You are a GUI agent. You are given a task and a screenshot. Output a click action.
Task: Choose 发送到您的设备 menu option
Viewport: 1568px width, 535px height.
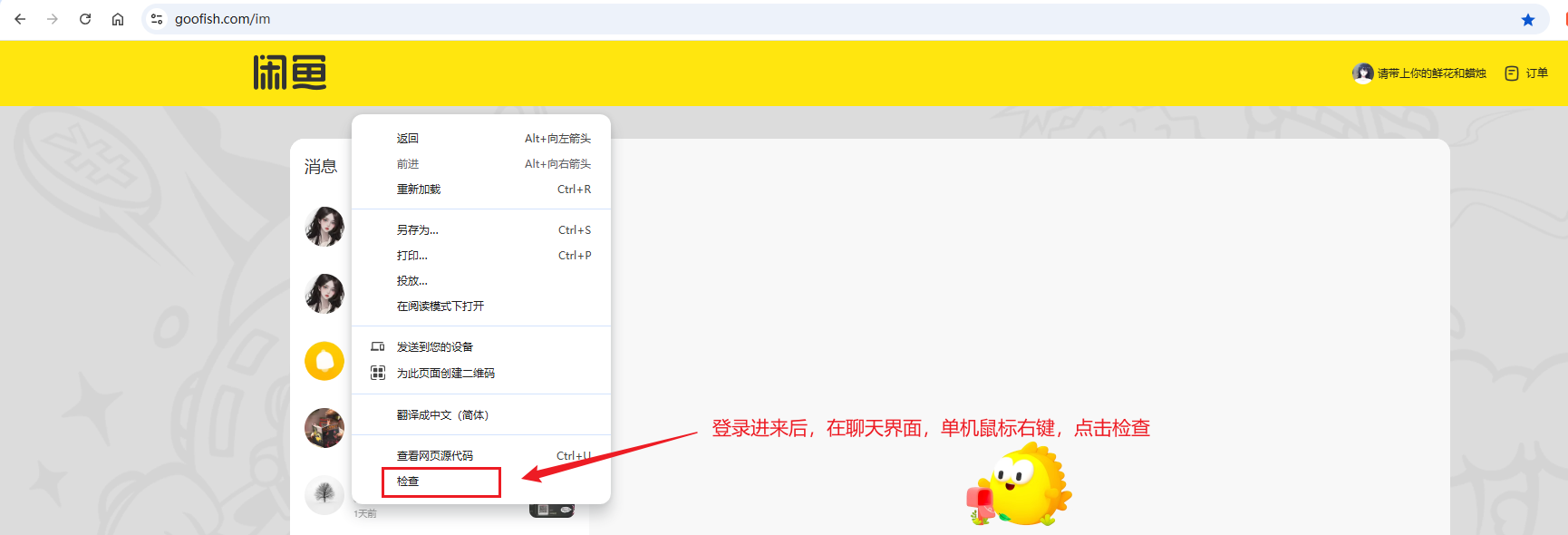(435, 347)
